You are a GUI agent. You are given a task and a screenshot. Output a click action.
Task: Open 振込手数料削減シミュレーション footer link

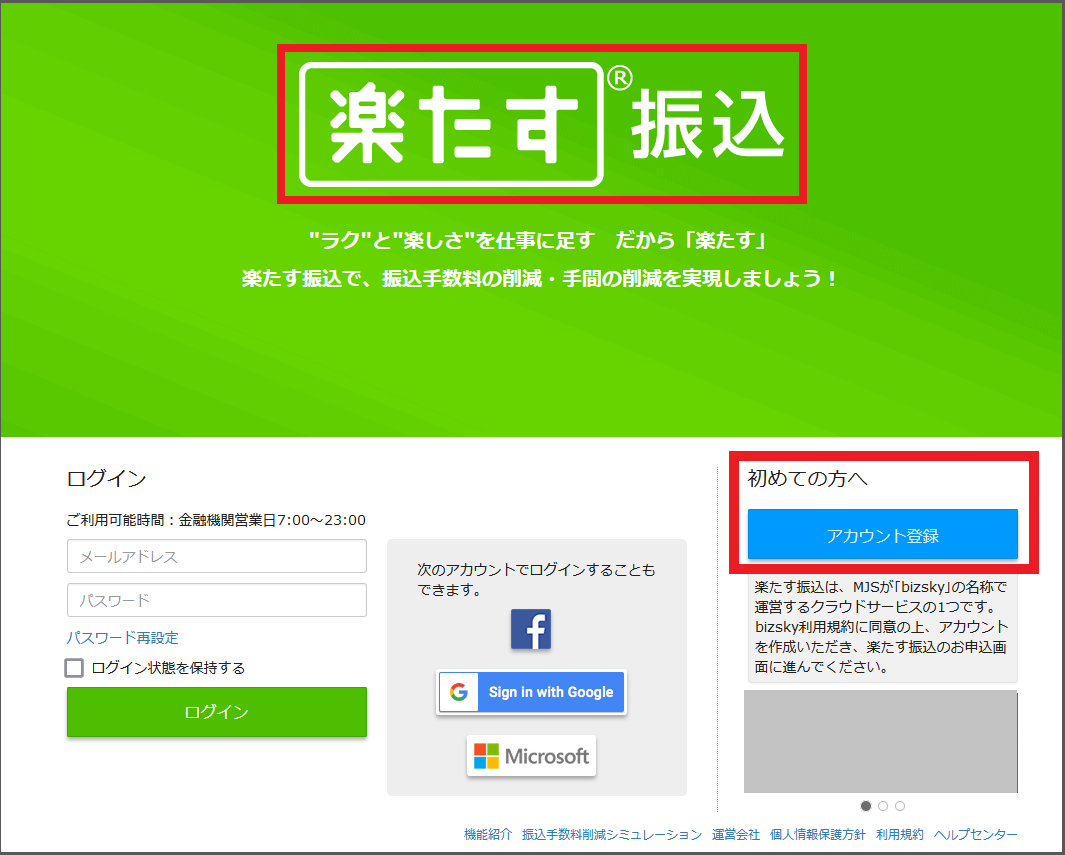click(x=611, y=834)
